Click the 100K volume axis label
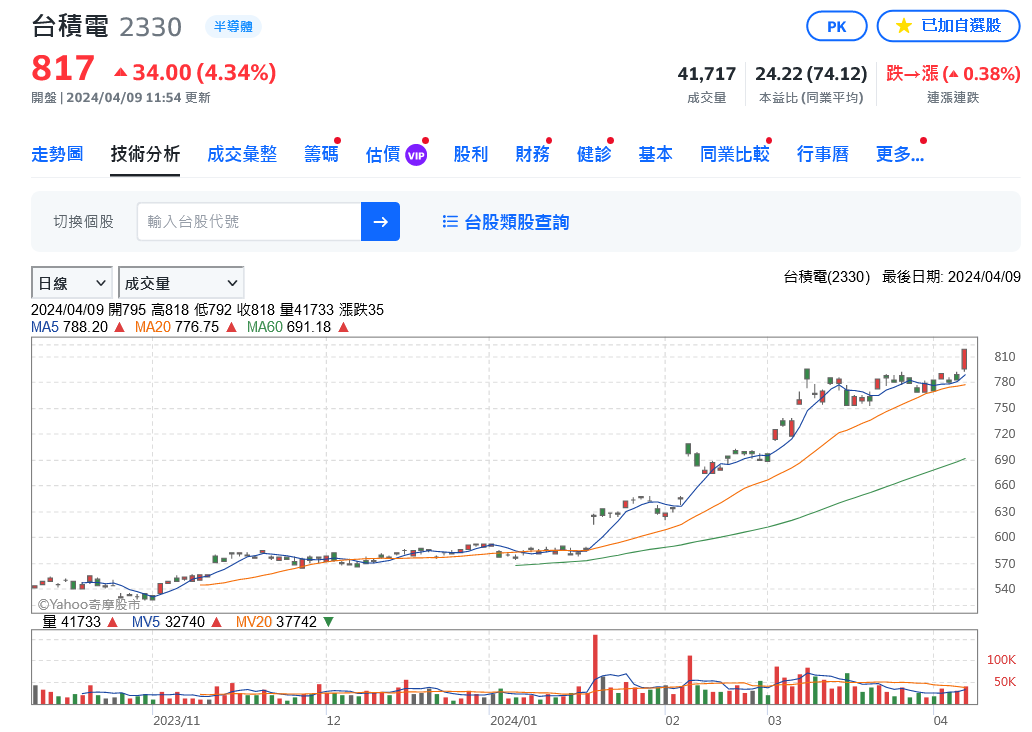This screenshot has width=1032, height=732. [x=1001, y=660]
